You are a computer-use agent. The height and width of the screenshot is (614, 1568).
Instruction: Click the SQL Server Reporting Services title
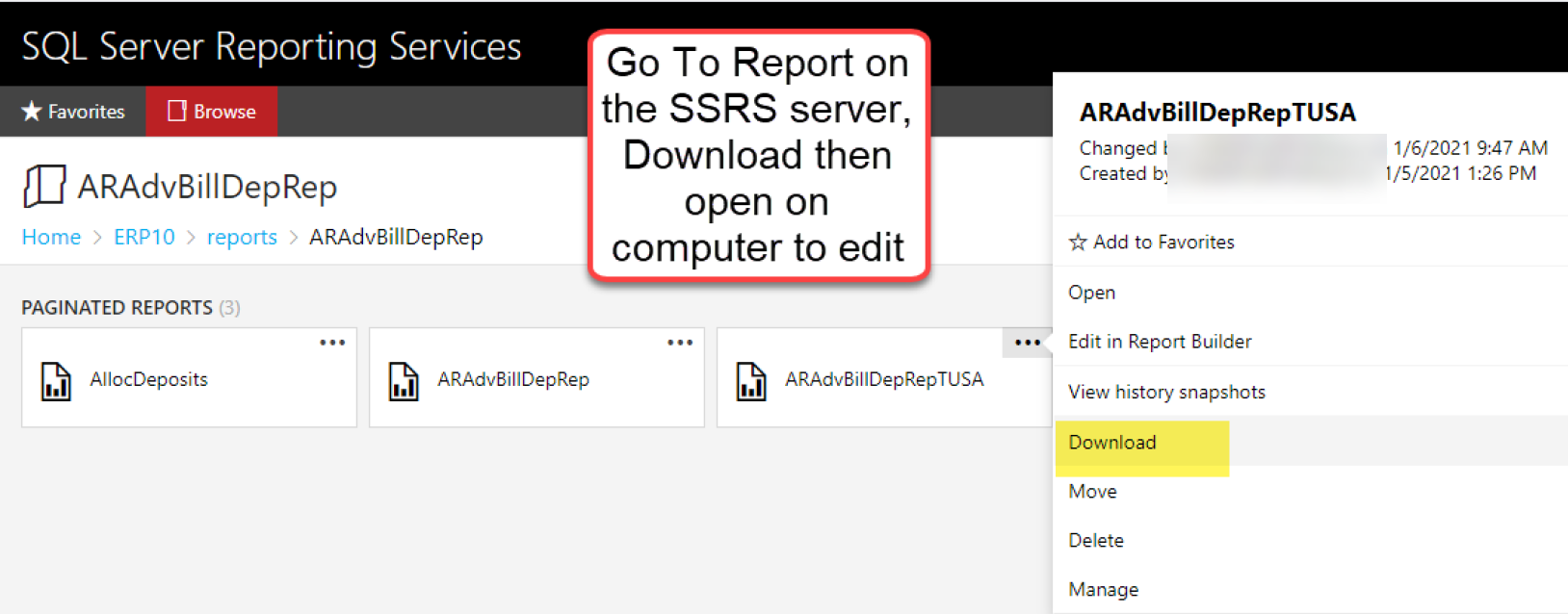[272, 46]
